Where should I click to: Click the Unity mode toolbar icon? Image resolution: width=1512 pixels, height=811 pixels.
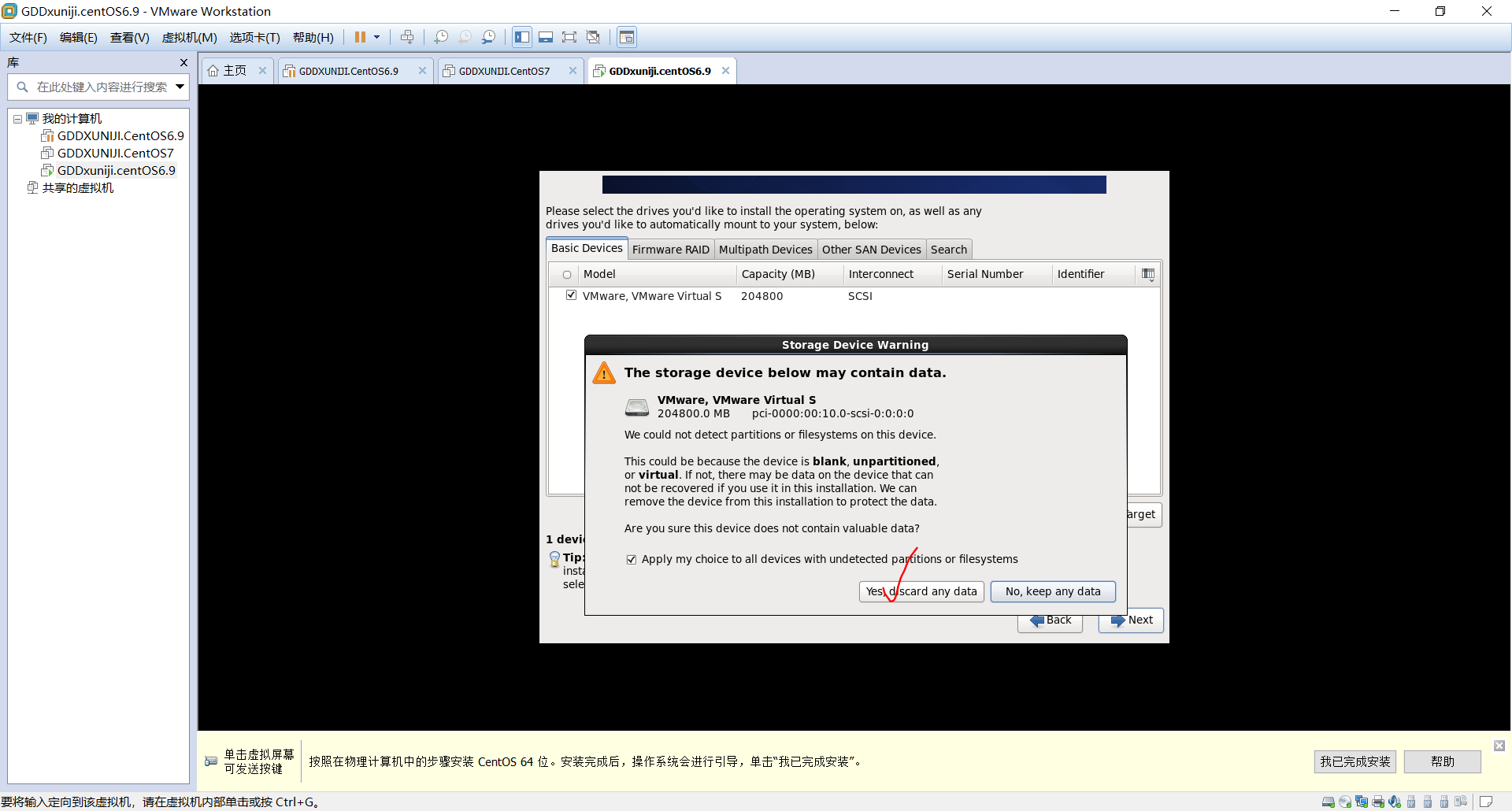tap(593, 37)
